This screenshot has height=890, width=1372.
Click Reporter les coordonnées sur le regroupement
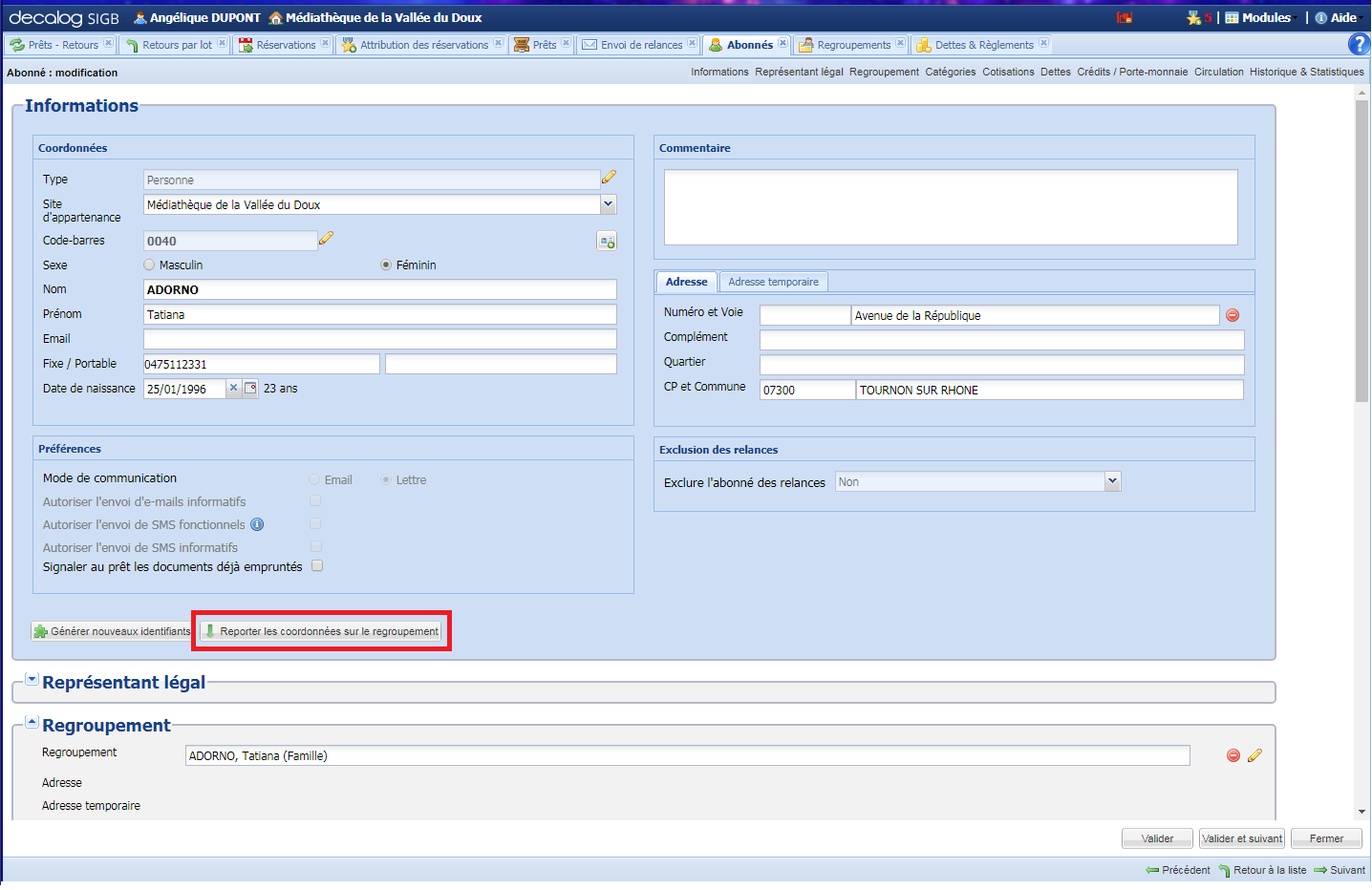321,631
